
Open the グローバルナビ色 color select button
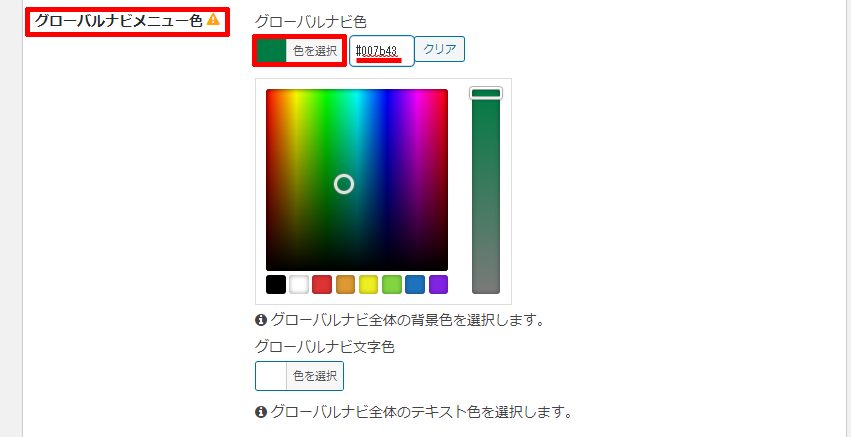tap(300, 50)
